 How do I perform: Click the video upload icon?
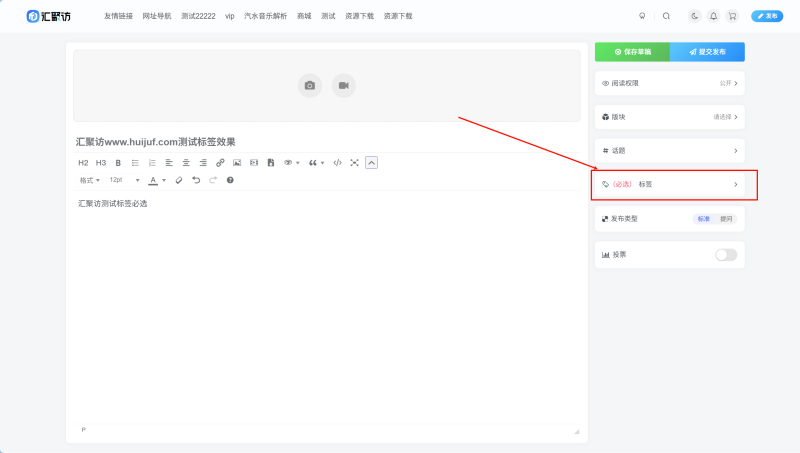coord(343,86)
